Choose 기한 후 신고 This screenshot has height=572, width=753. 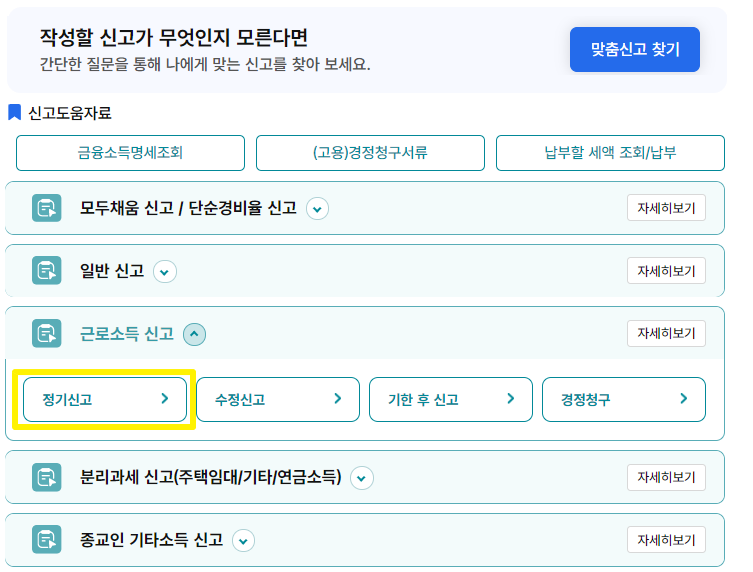(450, 399)
